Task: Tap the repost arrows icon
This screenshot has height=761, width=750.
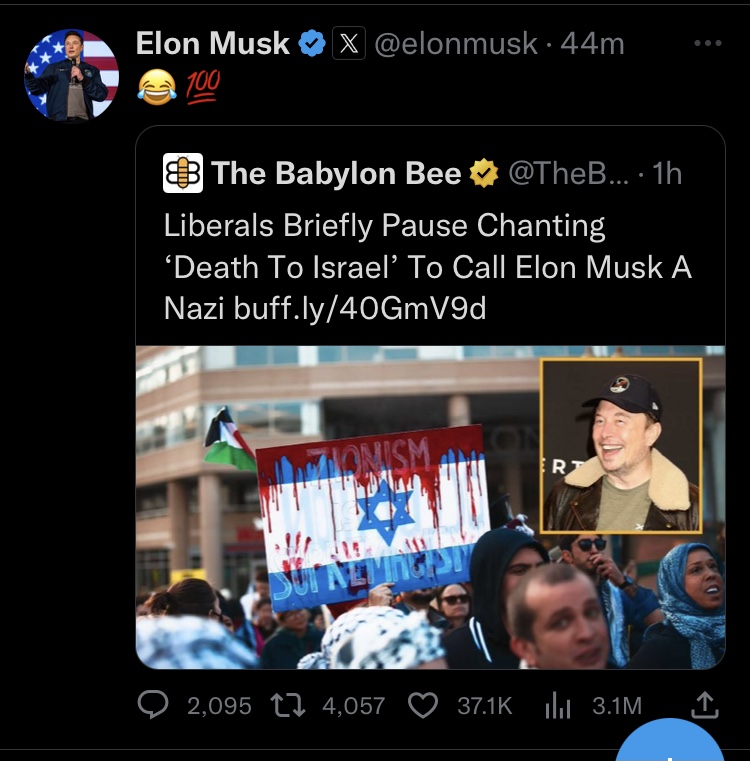Action: 291,705
